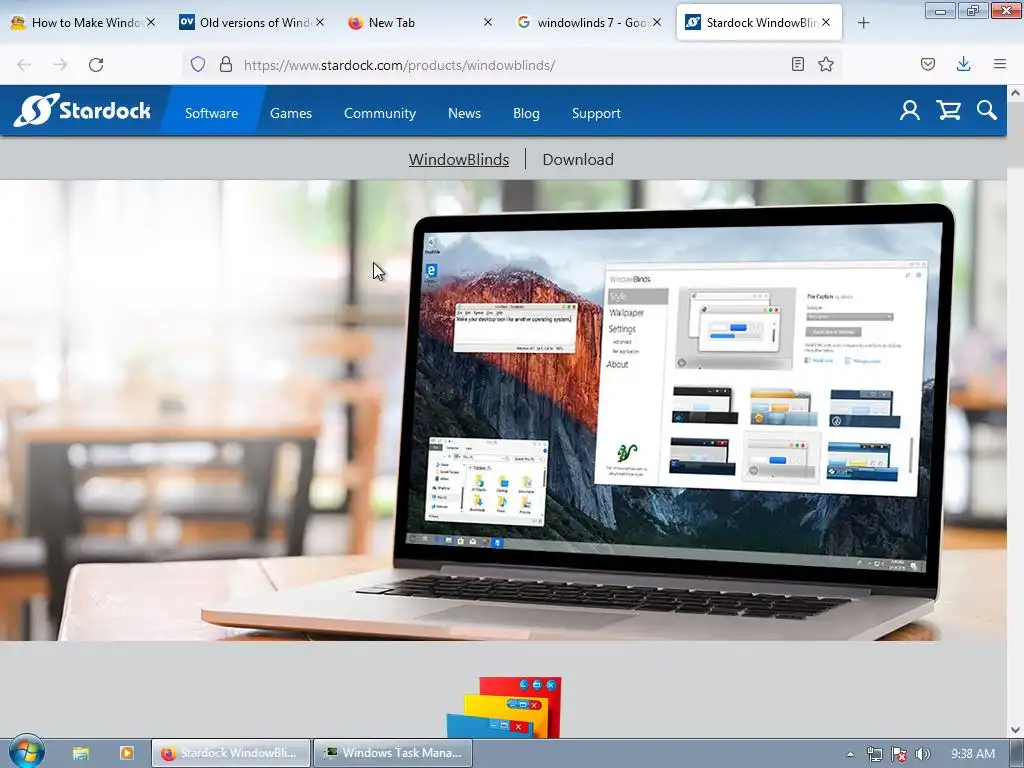Open the News nav item
This screenshot has height=768, width=1024.
(x=464, y=113)
